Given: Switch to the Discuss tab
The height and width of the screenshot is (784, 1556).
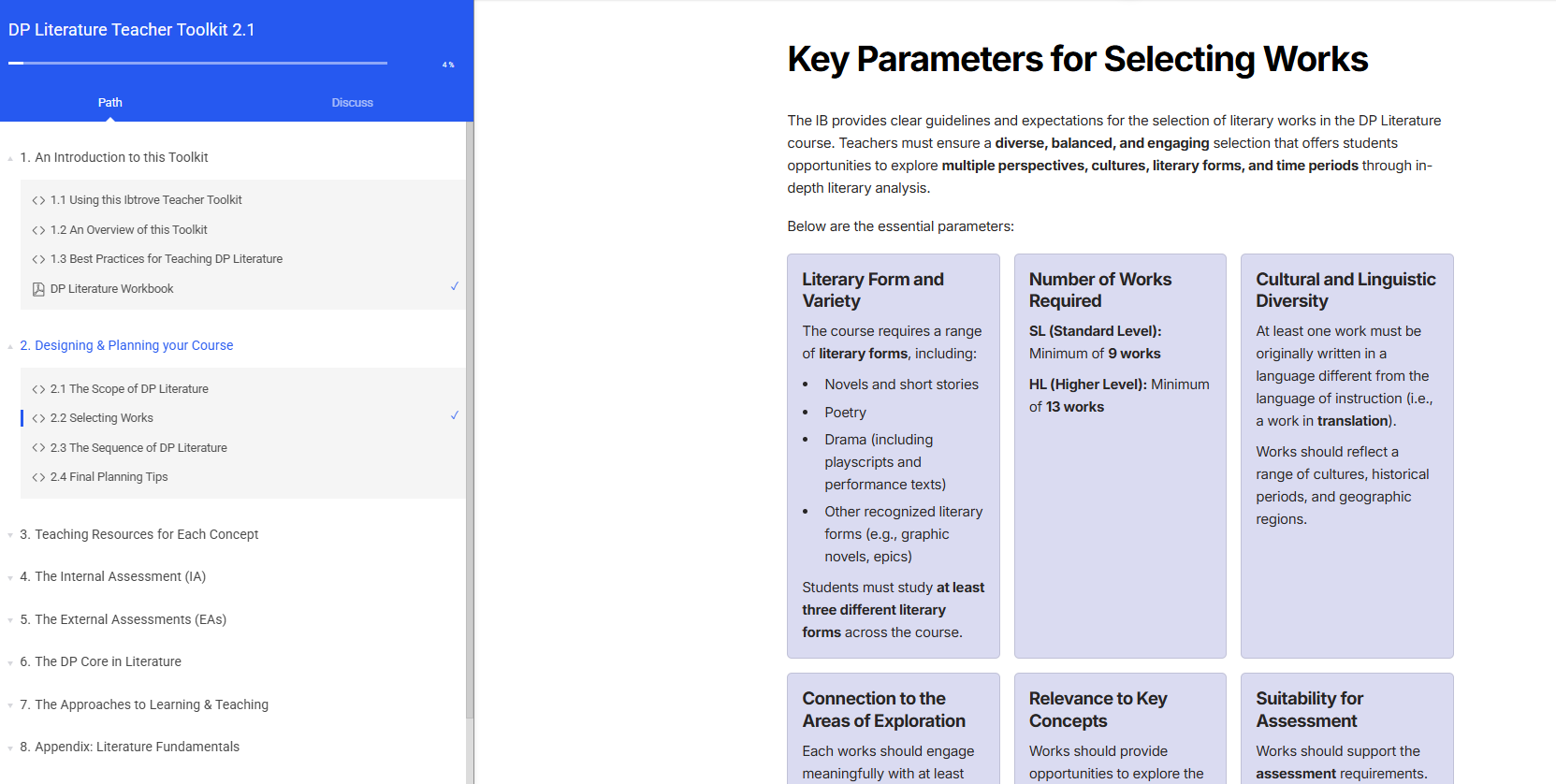Looking at the screenshot, I should pos(352,103).
